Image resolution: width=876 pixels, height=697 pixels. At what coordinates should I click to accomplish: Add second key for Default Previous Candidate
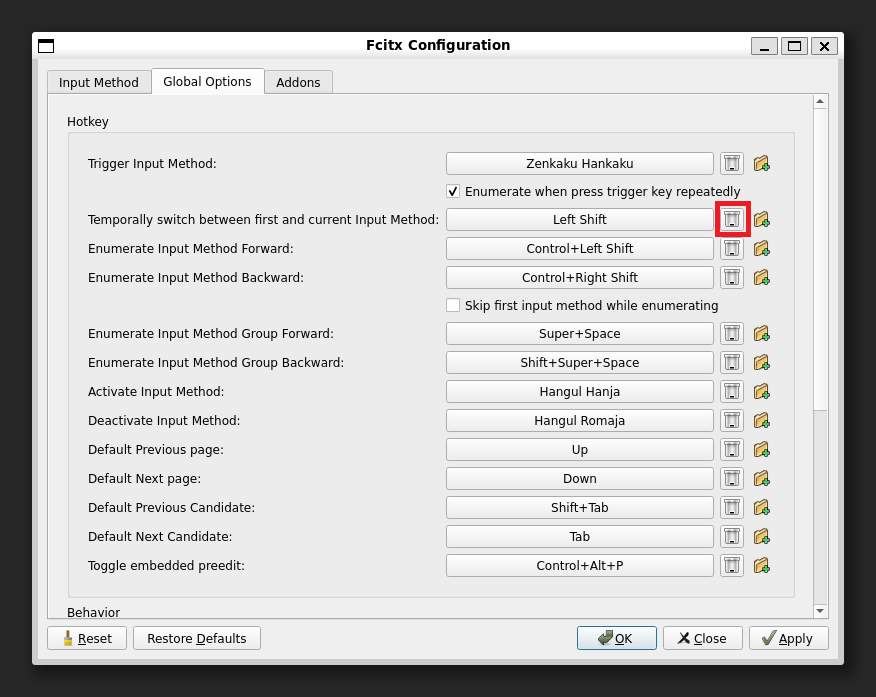pos(761,508)
